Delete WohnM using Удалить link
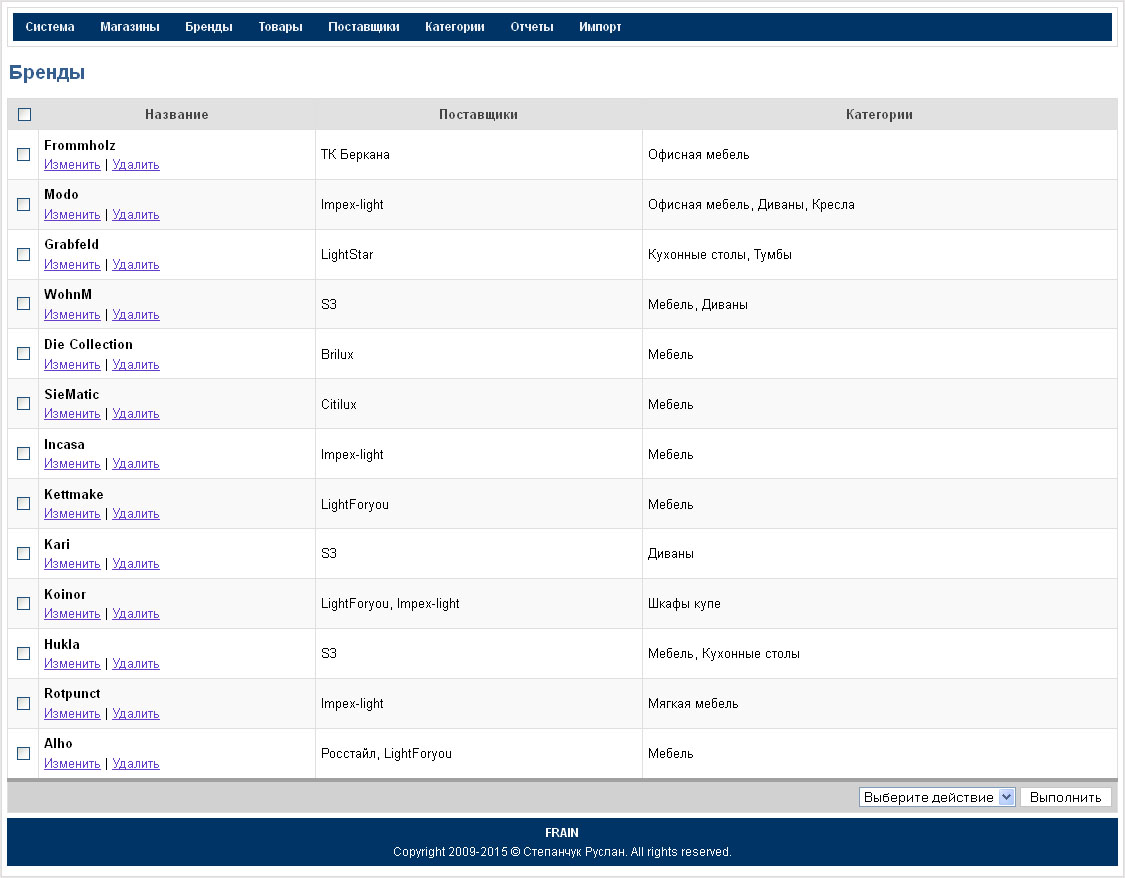This screenshot has width=1125, height=878. 136,314
